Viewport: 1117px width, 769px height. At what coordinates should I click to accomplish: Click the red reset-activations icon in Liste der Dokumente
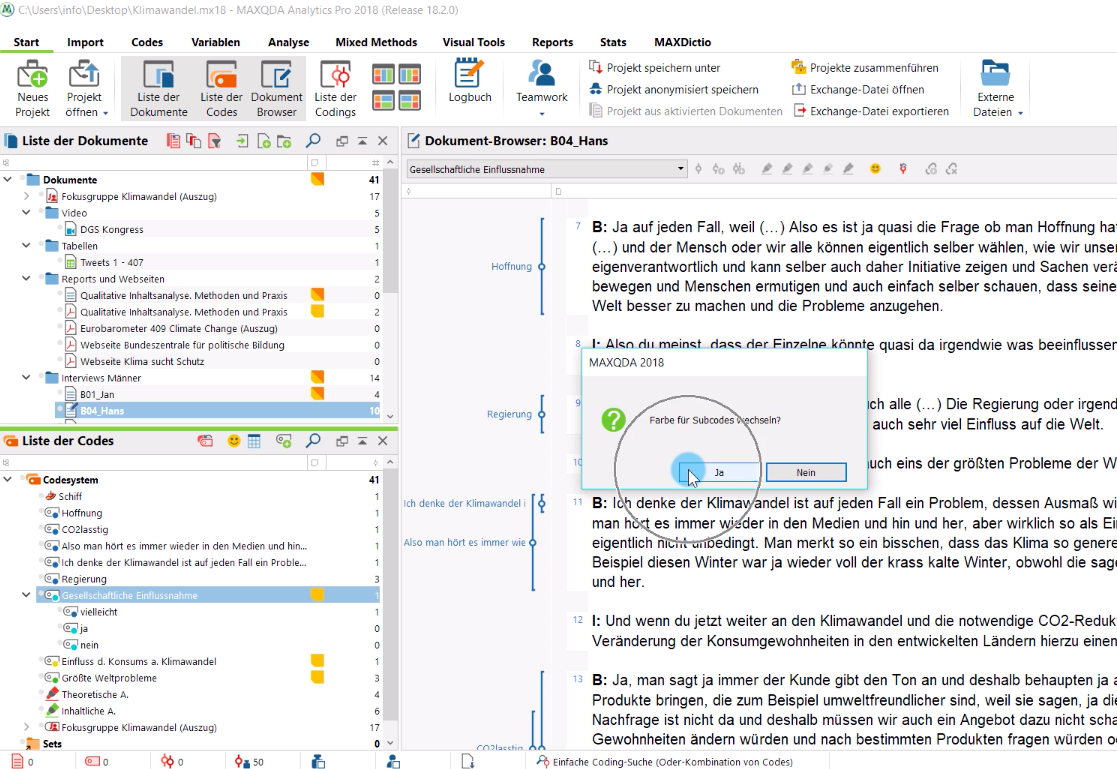(x=173, y=141)
